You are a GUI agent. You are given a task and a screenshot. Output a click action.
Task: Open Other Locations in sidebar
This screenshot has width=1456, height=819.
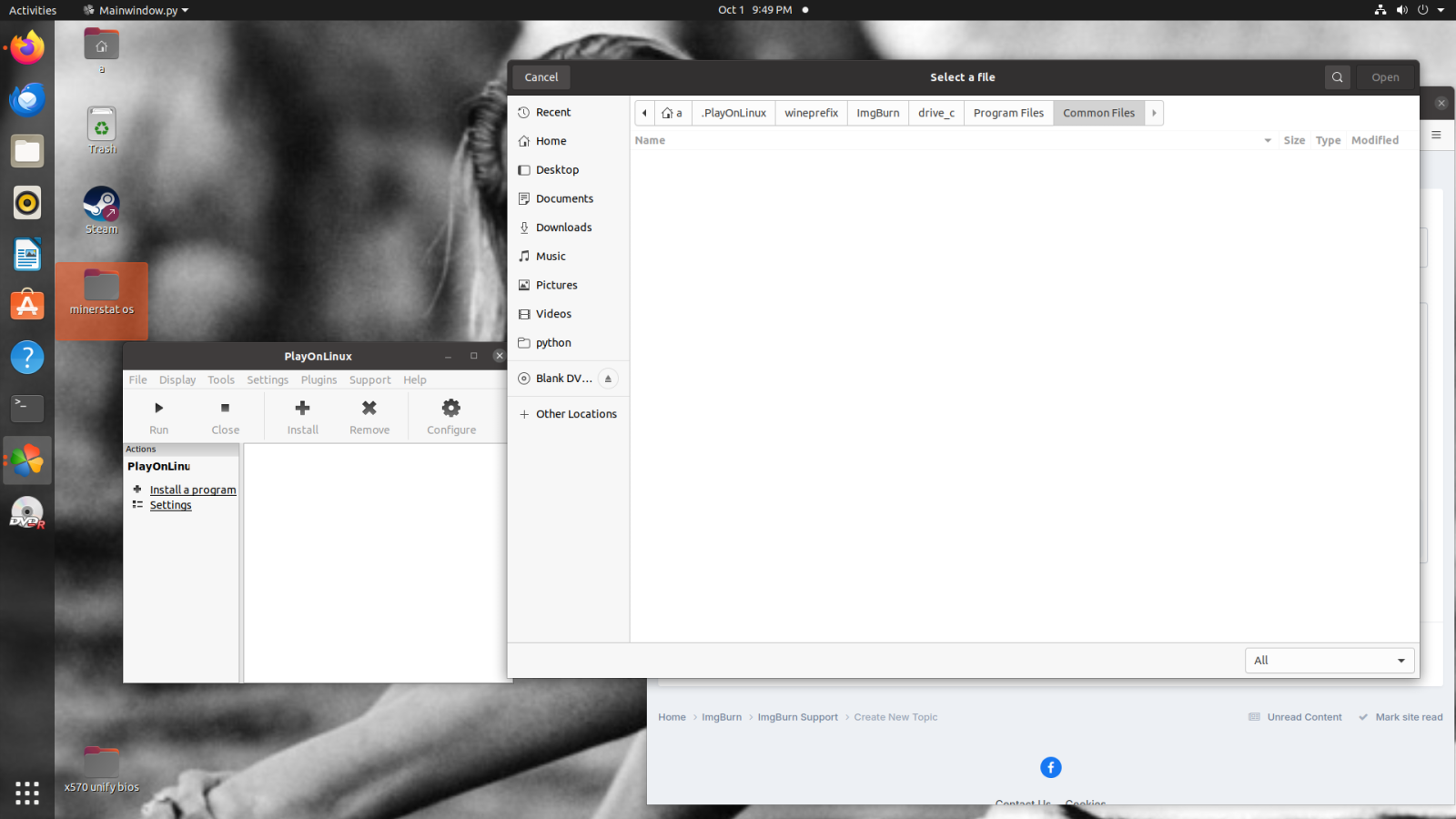tap(569, 414)
